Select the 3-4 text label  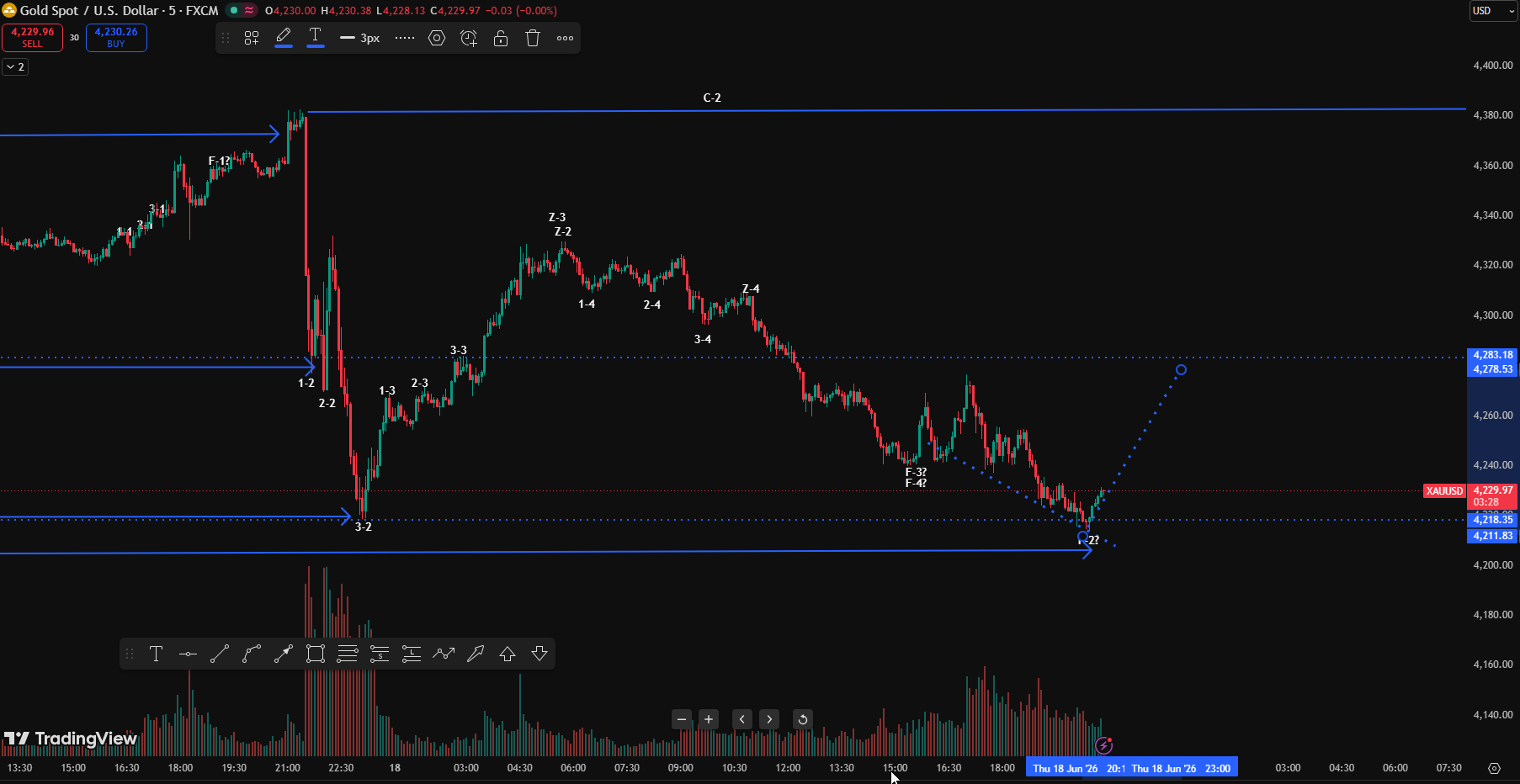pyautogui.click(x=703, y=339)
